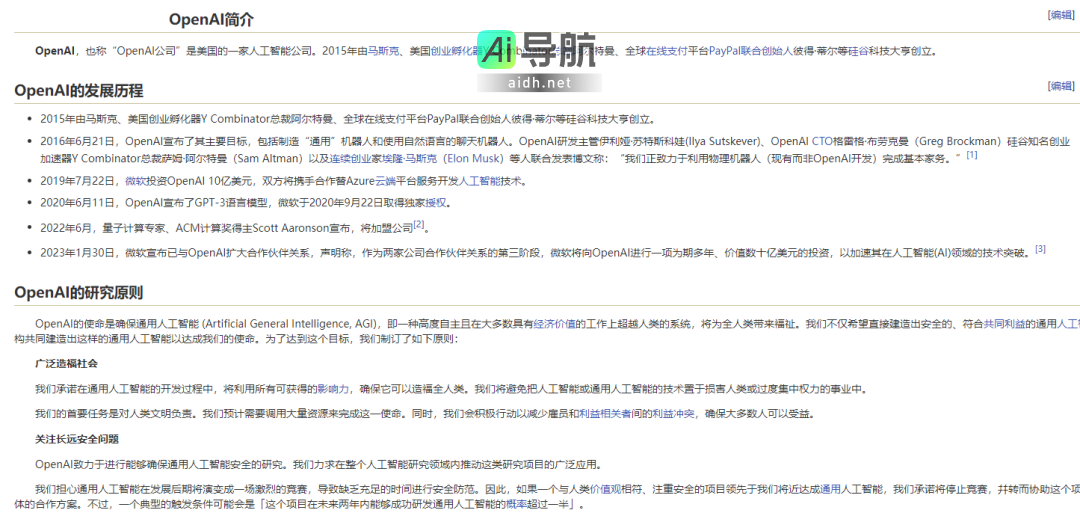Image resolution: width=1080 pixels, height=516 pixels.
Task: Follow the 共同利益 link
Action: pyautogui.click(x=1004, y=323)
